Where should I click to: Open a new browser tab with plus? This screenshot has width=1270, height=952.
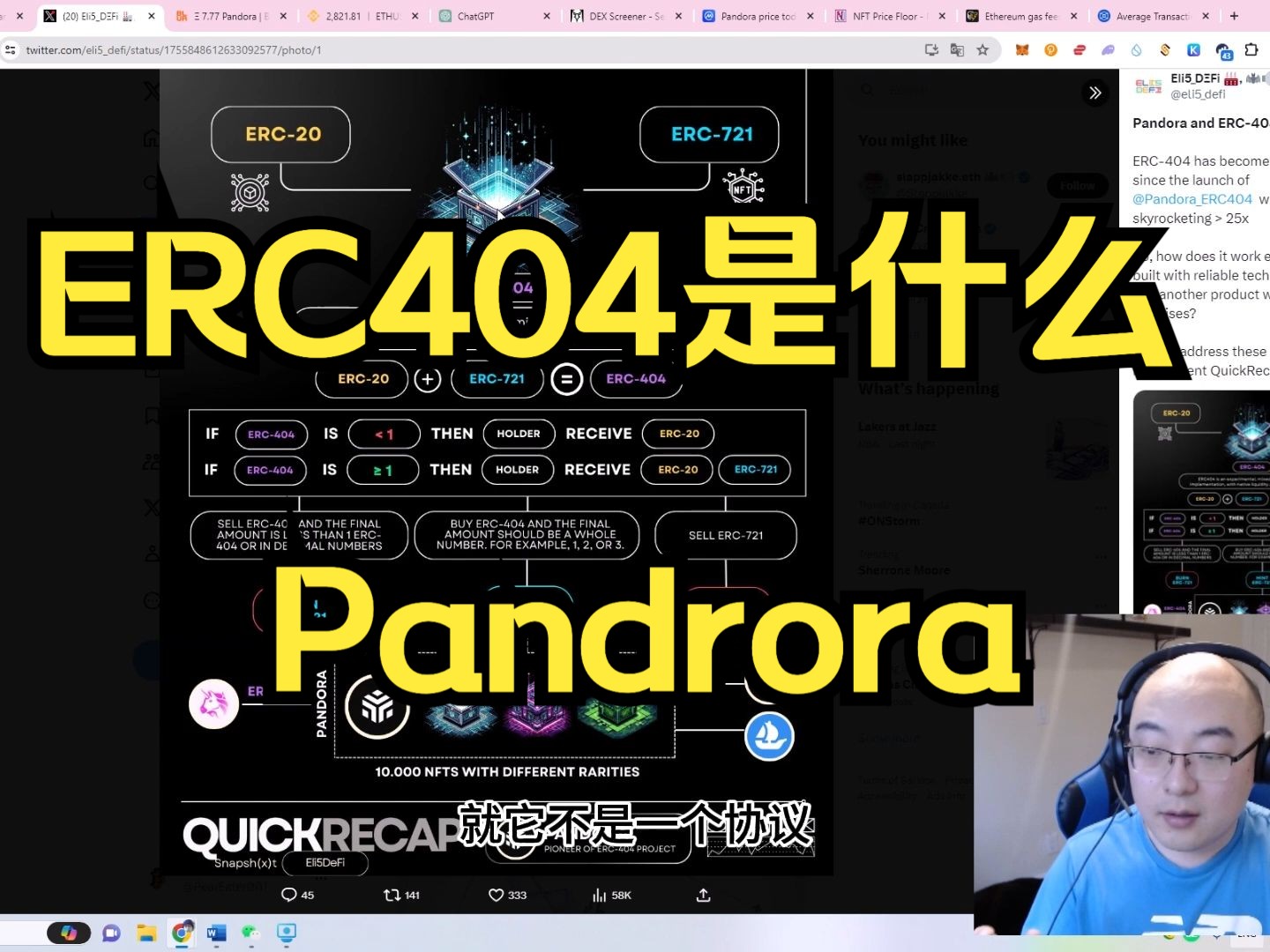tap(1234, 16)
